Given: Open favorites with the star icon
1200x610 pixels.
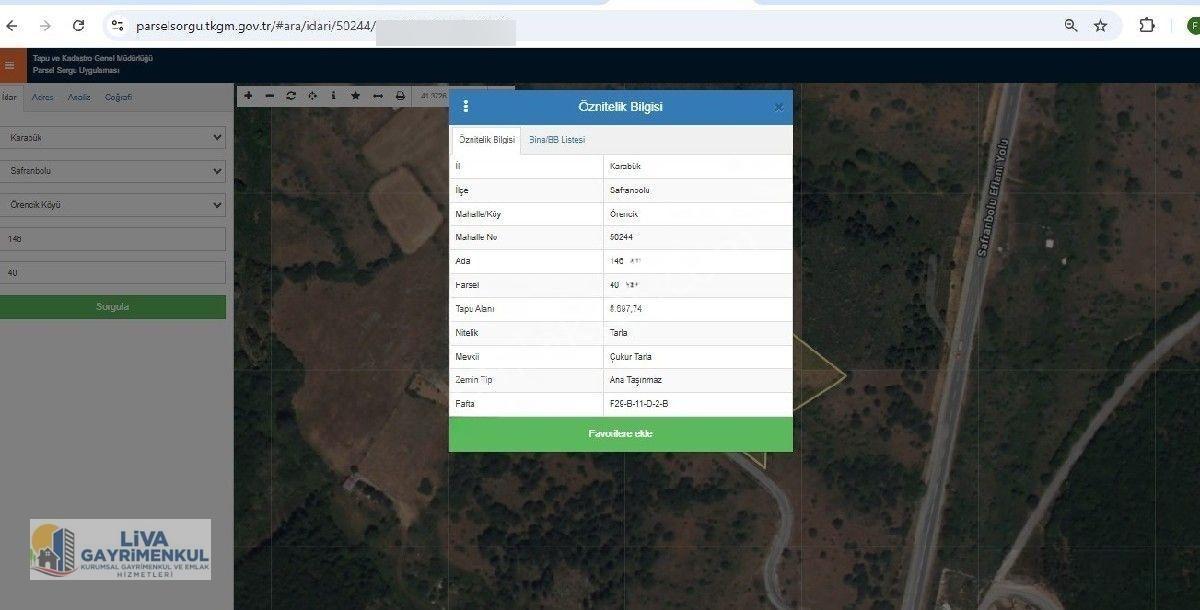Looking at the screenshot, I should click(x=355, y=96).
